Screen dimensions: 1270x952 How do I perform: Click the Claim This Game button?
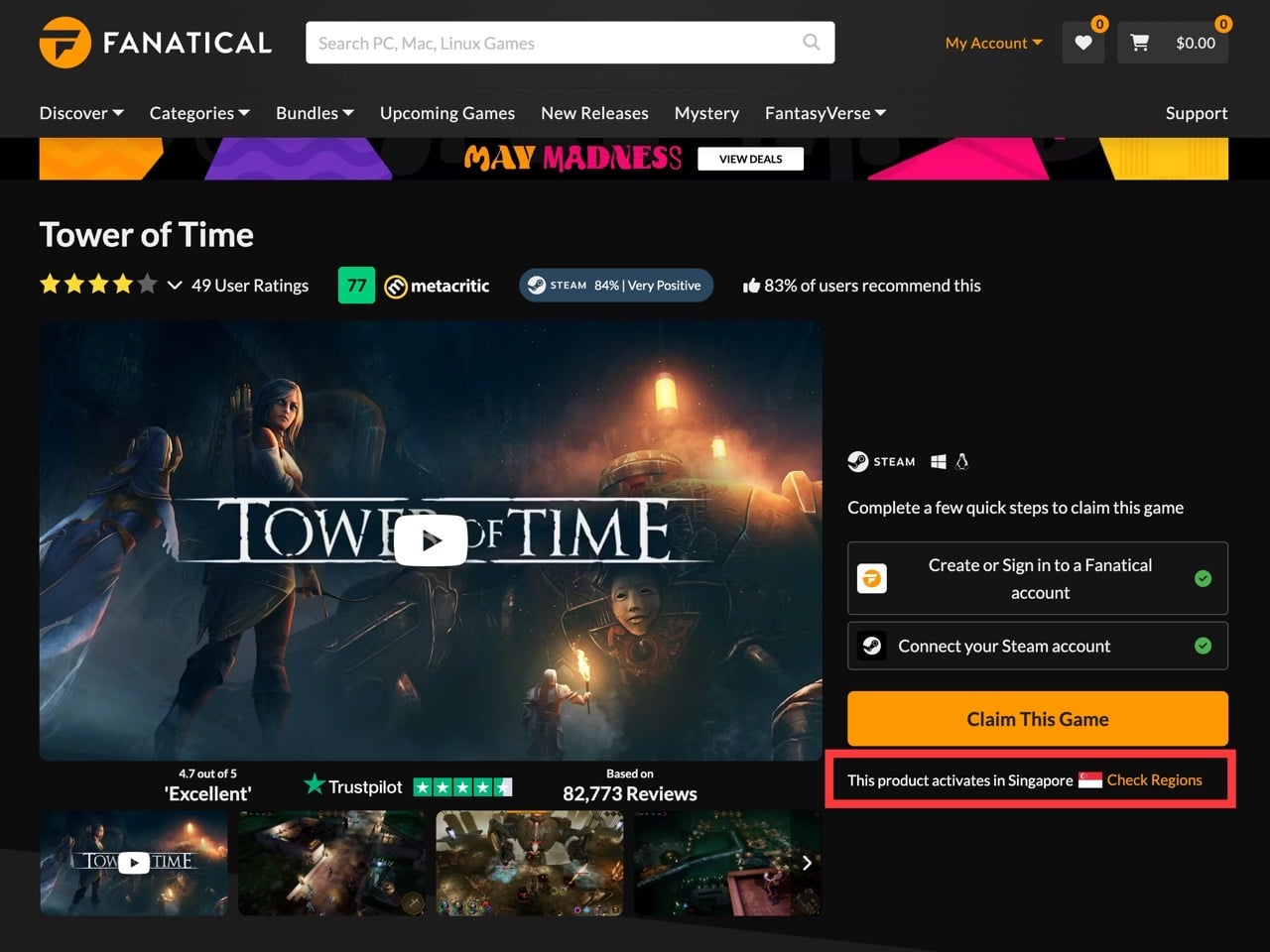1038,719
